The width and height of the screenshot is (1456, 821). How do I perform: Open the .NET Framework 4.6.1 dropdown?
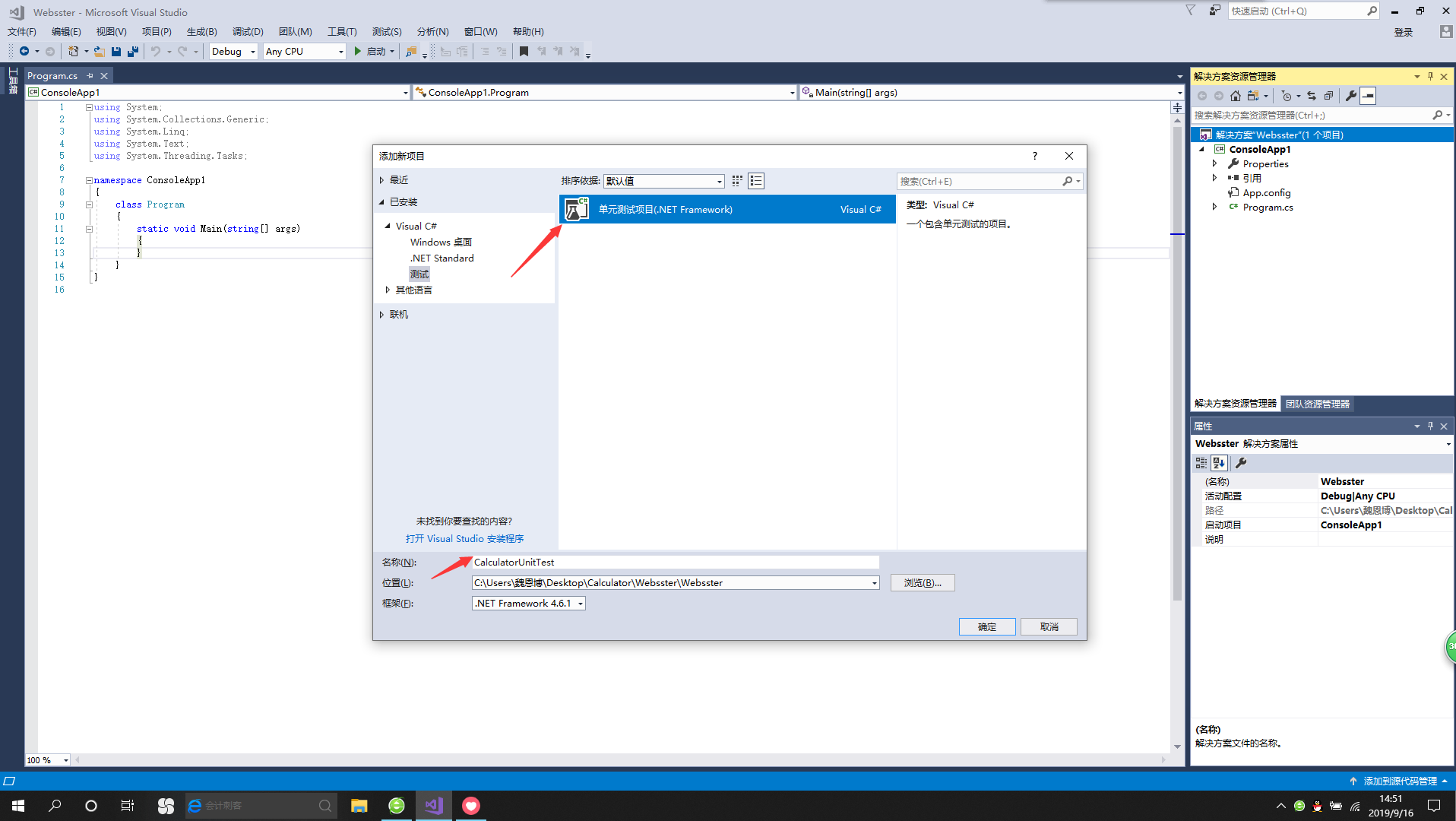(x=529, y=603)
